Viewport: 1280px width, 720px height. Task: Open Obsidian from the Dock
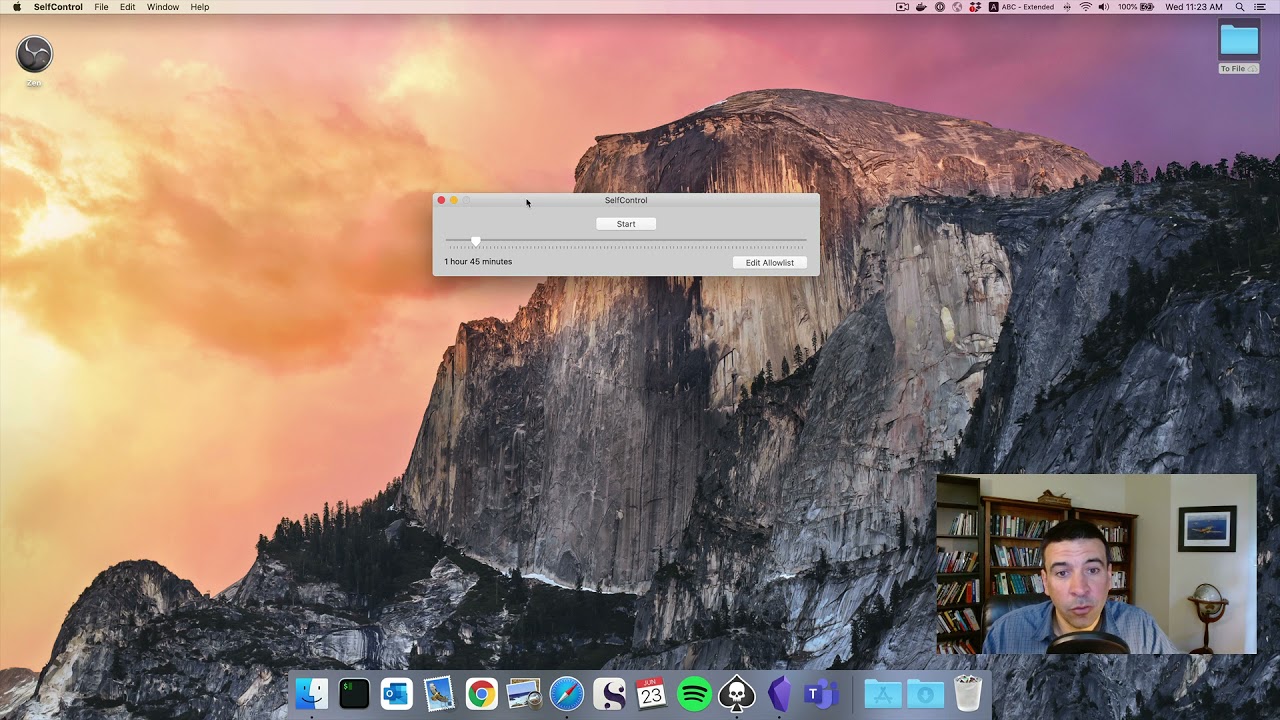pyautogui.click(x=779, y=693)
